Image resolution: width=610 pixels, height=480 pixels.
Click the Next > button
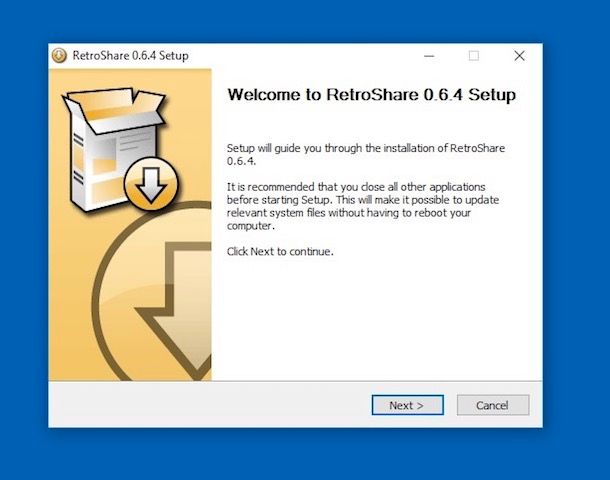[x=407, y=405]
